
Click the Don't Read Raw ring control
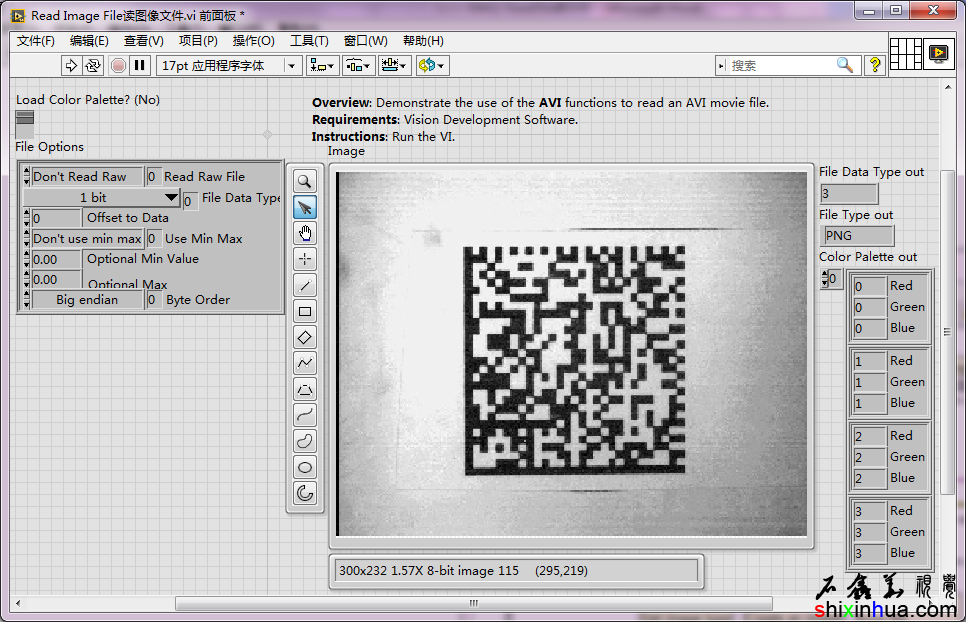[x=87, y=177]
